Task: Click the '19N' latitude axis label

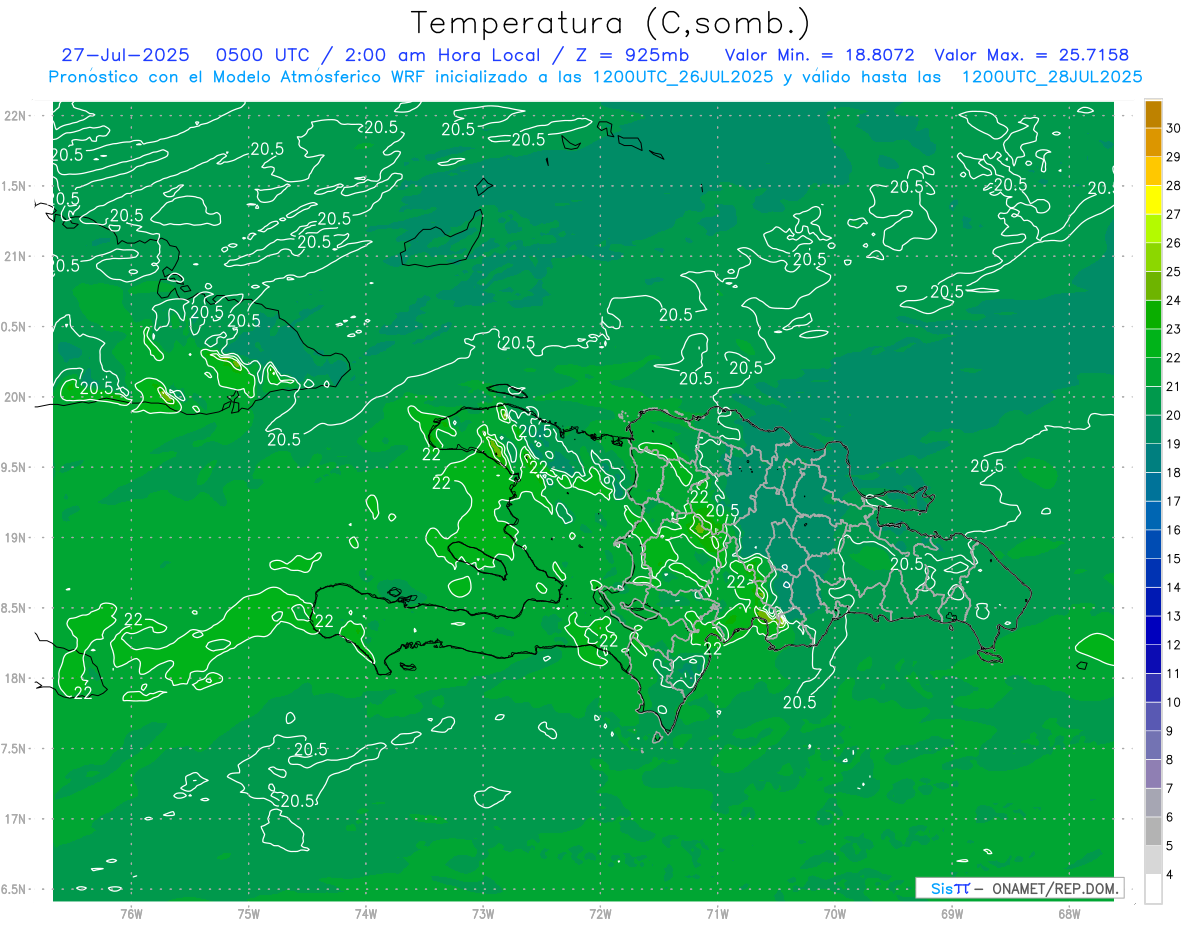Action: [x=15, y=538]
